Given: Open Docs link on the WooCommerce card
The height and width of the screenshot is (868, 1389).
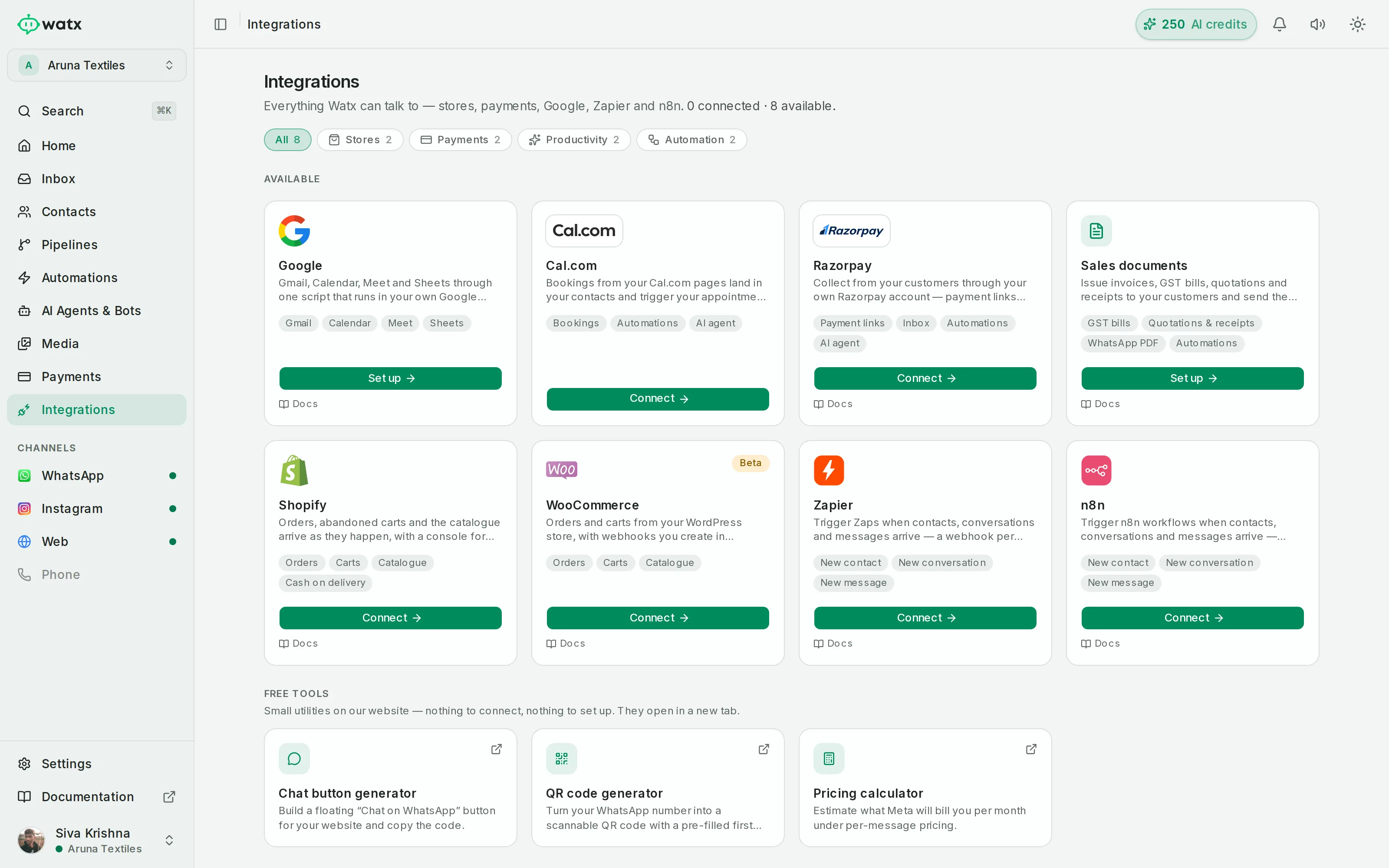Looking at the screenshot, I should (x=565, y=644).
